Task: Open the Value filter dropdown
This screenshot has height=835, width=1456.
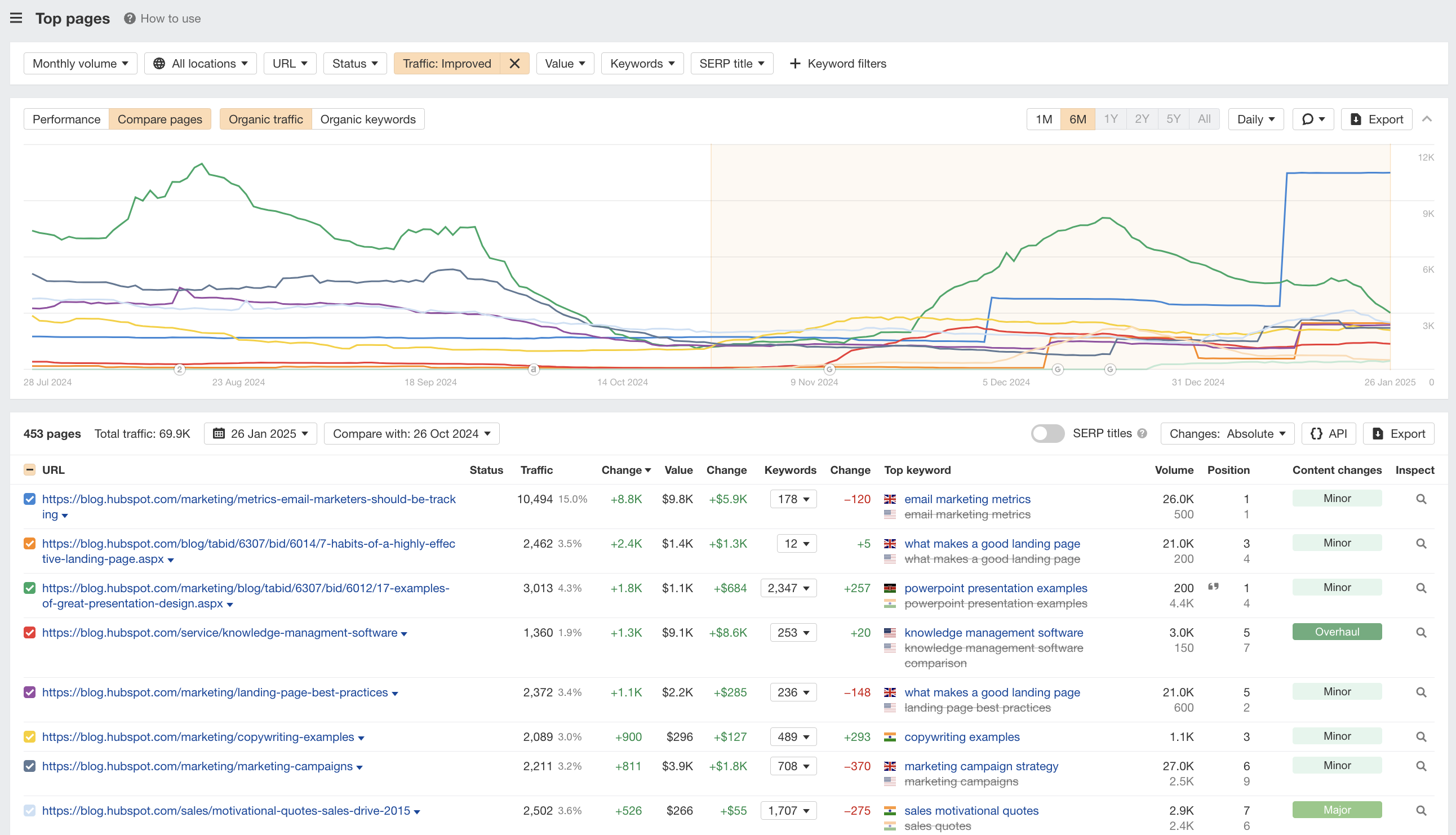Action: pyautogui.click(x=565, y=63)
